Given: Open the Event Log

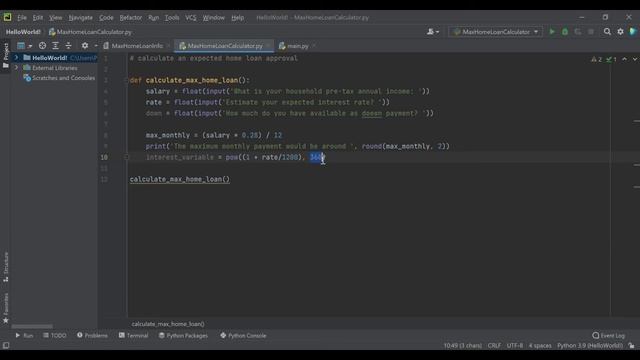Looking at the screenshot, I should [x=609, y=336].
